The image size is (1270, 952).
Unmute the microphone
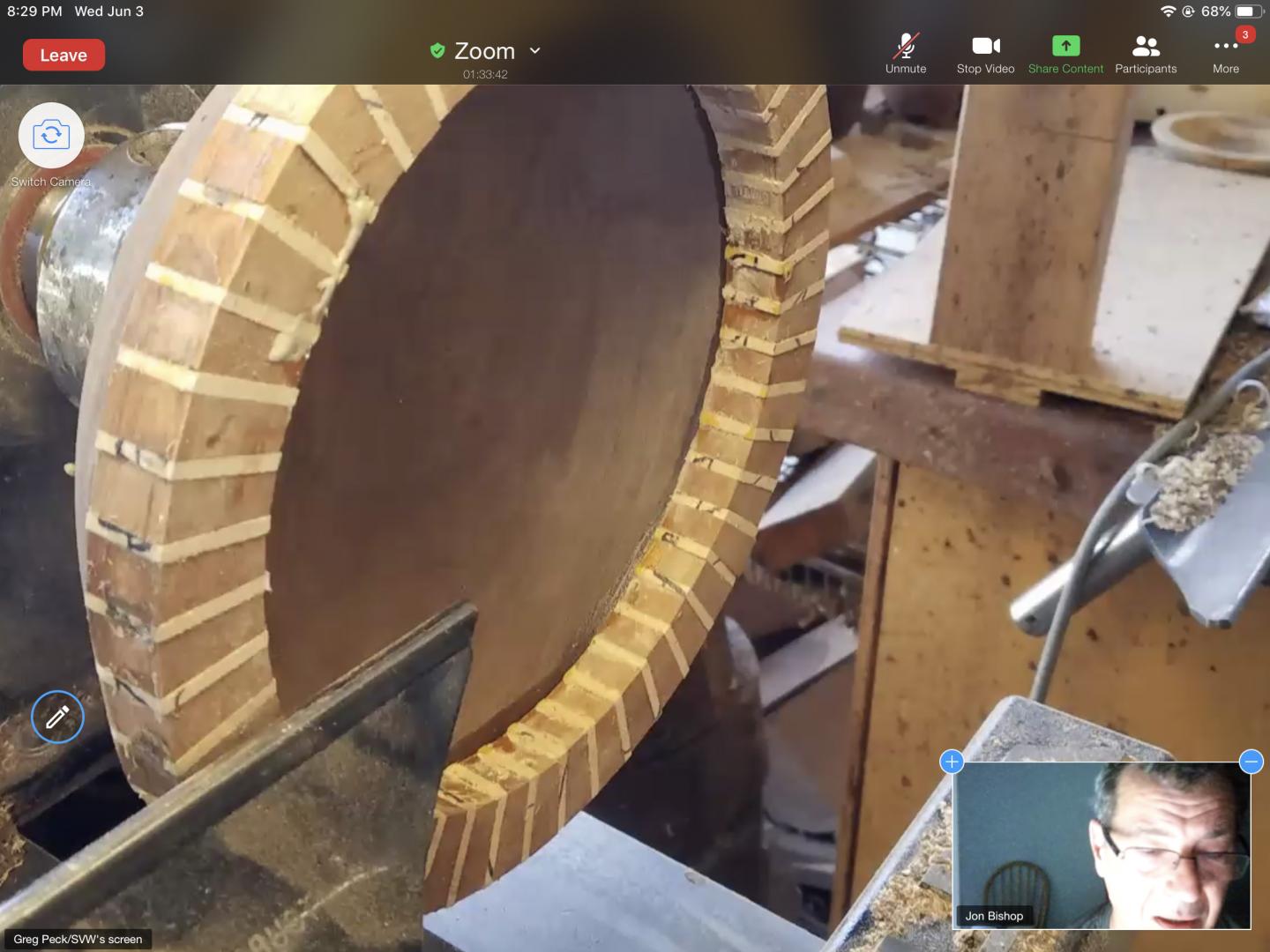(906, 54)
